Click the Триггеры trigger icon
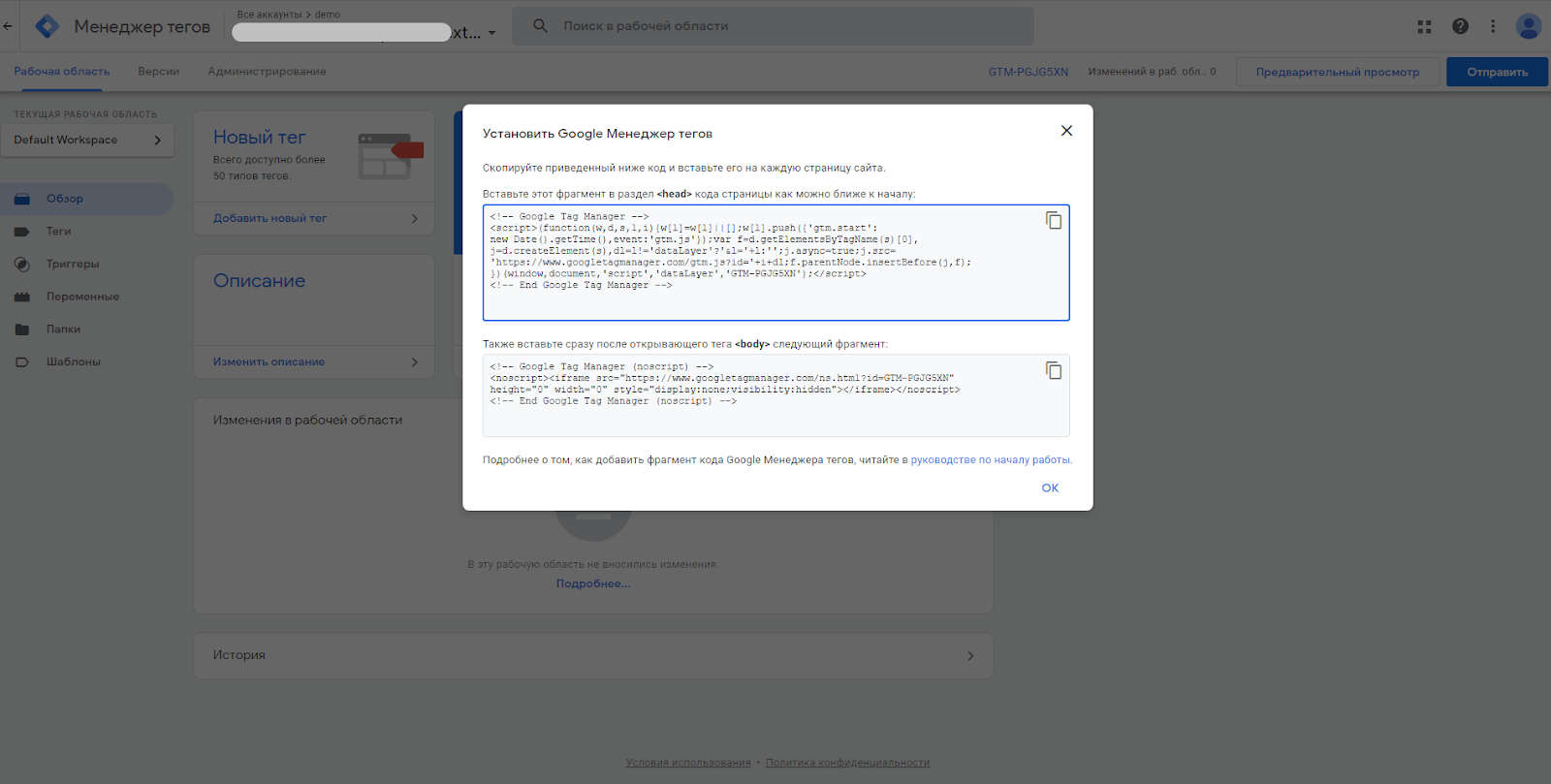The image size is (1551, 784). click(x=22, y=264)
